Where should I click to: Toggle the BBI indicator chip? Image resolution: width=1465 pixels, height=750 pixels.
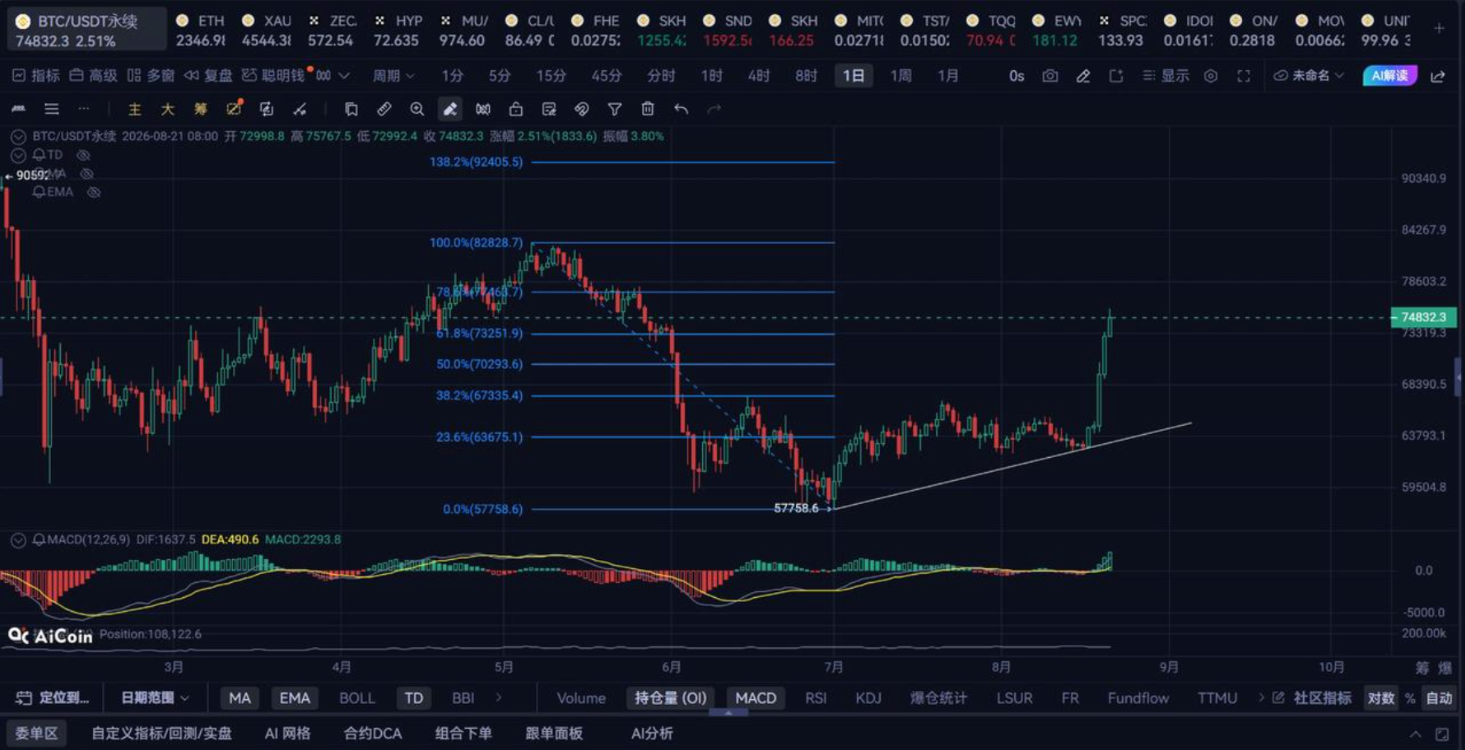pos(463,698)
